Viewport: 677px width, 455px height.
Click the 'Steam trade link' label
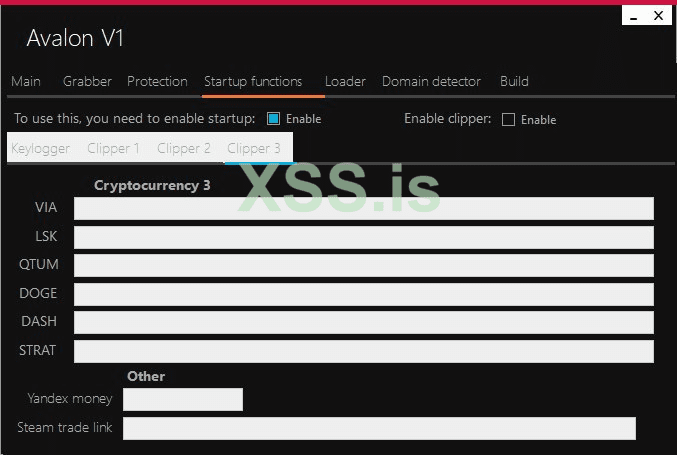pyautogui.click(x=65, y=427)
